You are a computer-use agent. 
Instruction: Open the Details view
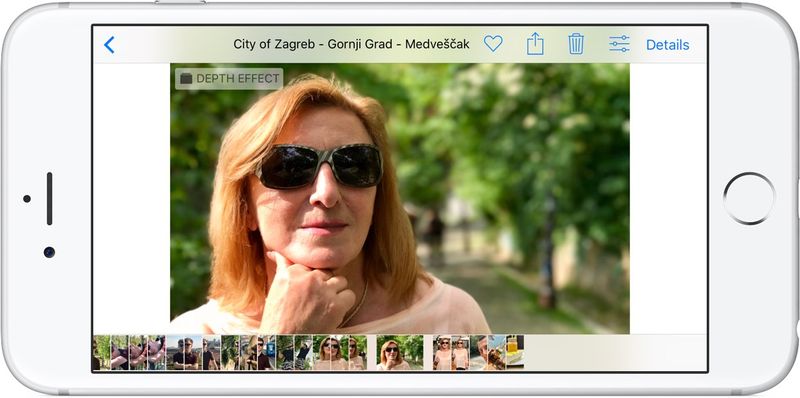coord(667,45)
